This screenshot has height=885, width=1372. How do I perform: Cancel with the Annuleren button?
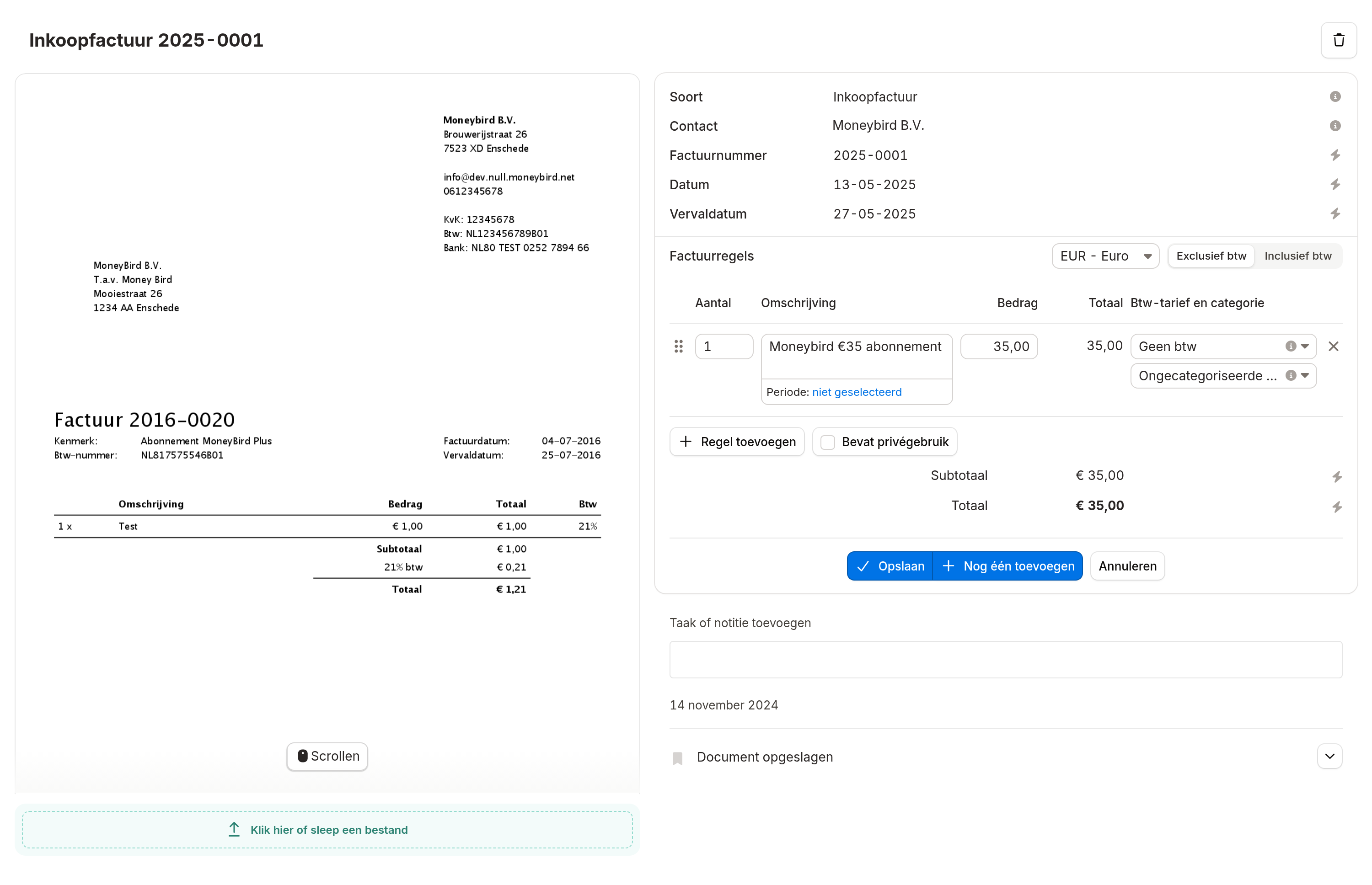[1127, 566]
